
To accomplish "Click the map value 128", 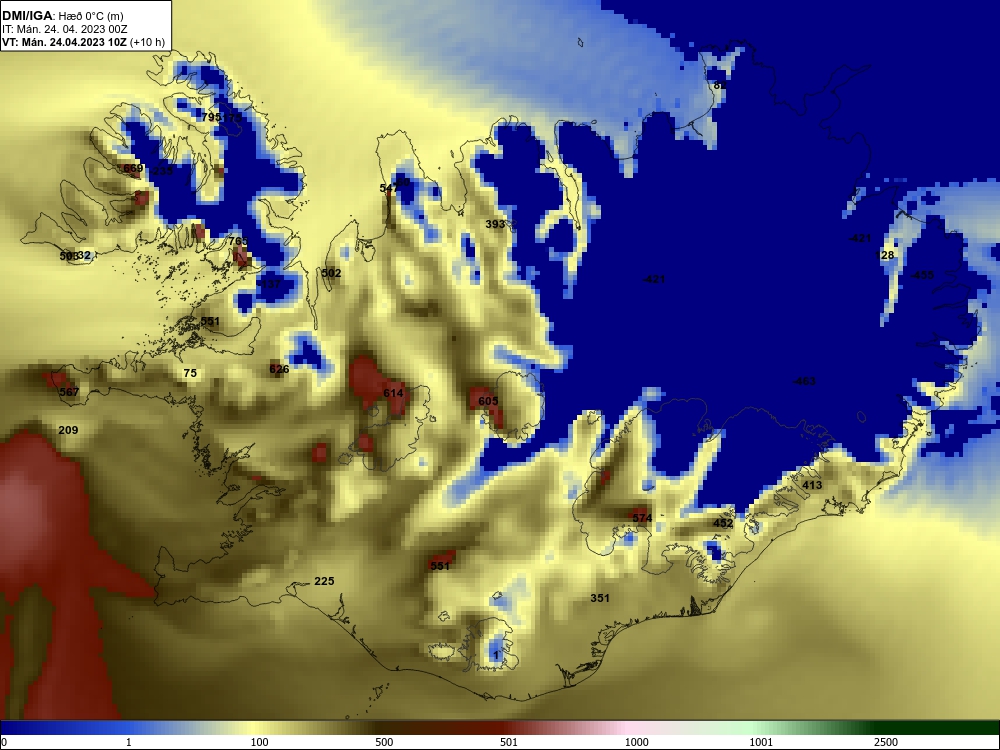I will [x=886, y=255].
